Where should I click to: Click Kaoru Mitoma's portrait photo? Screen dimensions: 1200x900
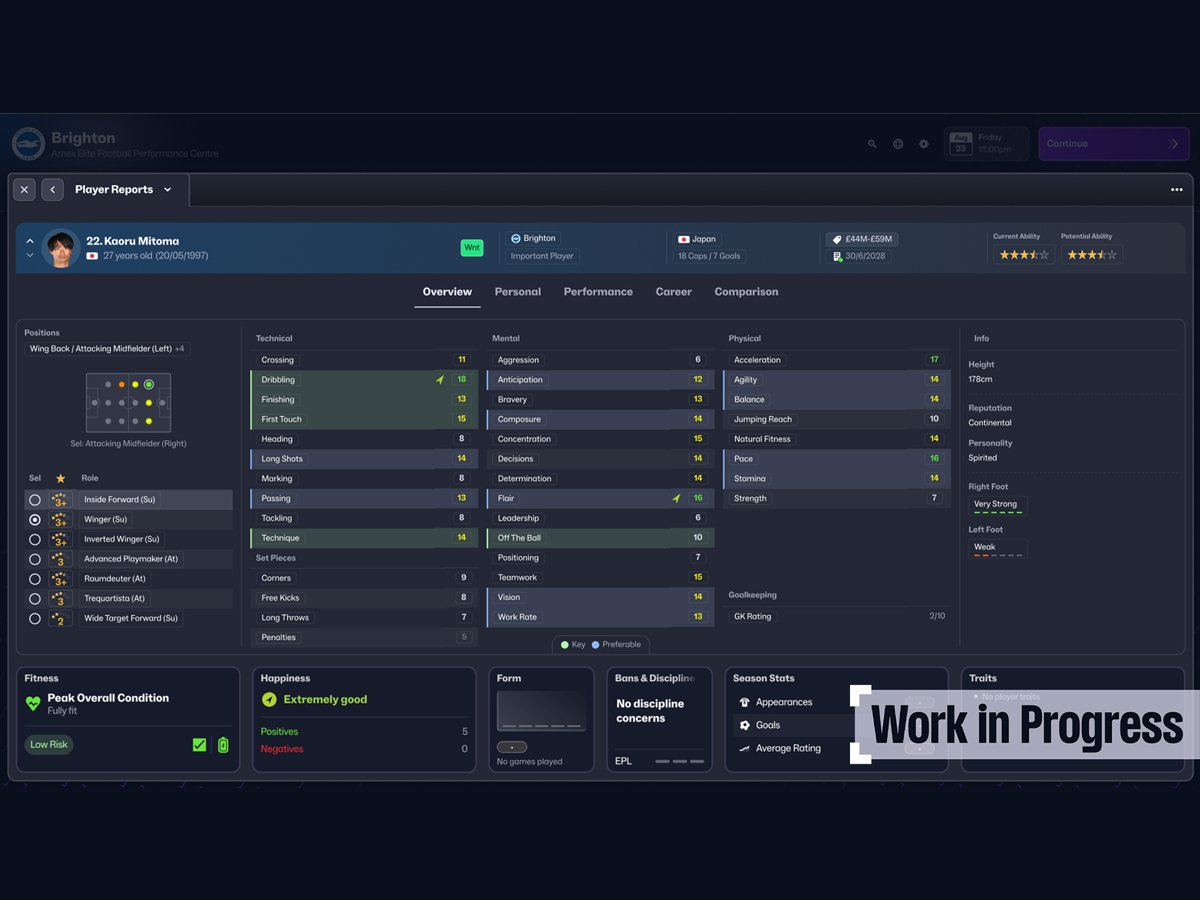tap(61, 248)
